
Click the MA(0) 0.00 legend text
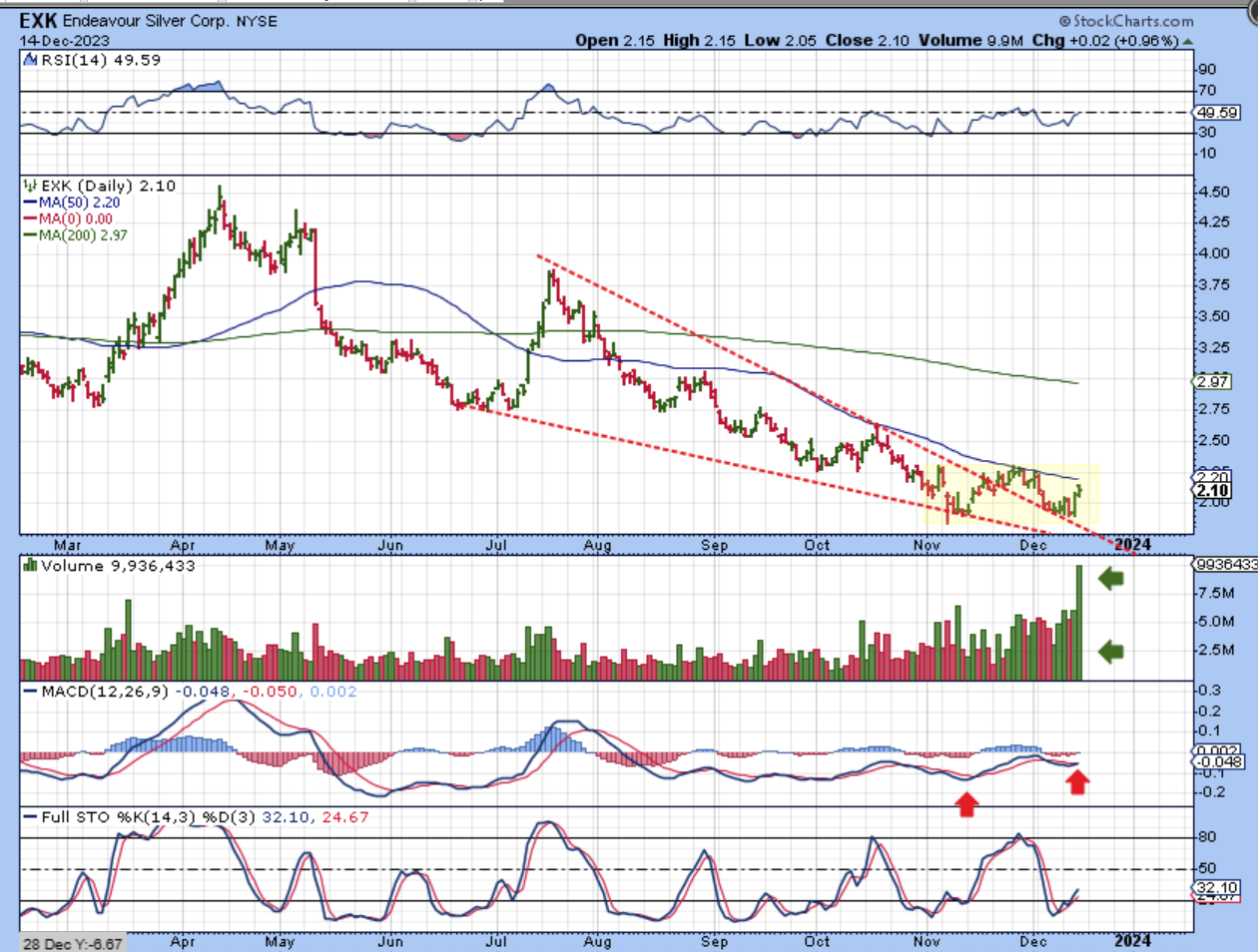76,220
